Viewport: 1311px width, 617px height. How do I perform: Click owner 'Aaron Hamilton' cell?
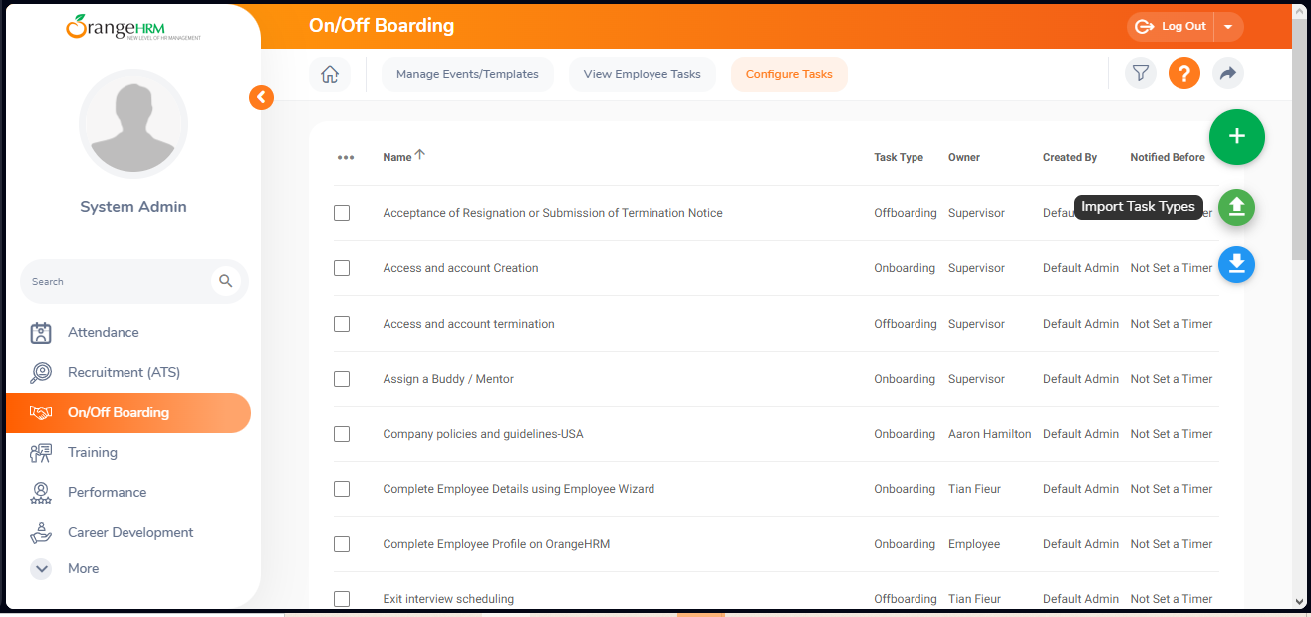tap(990, 434)
